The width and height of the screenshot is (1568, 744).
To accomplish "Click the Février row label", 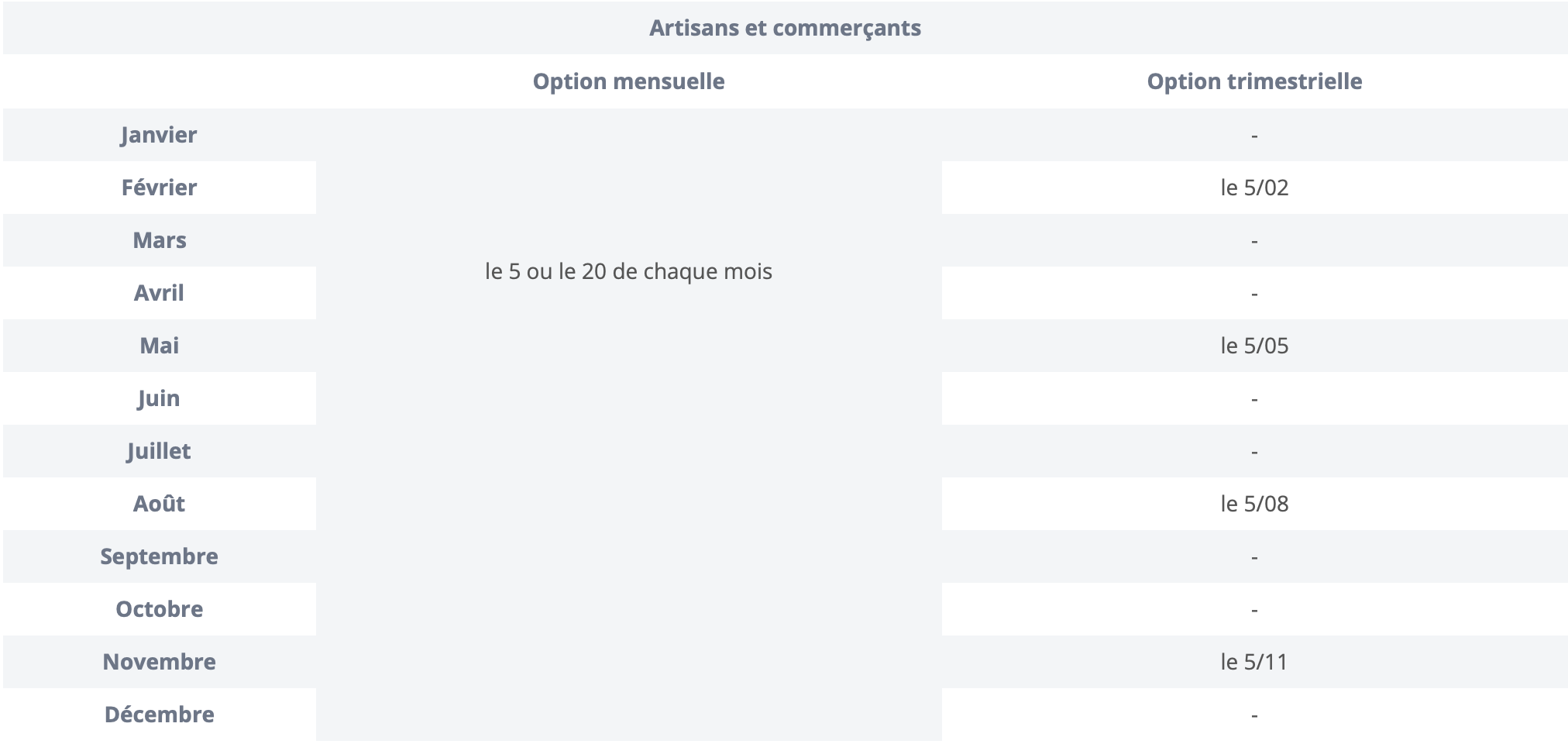I will (159, 188).
